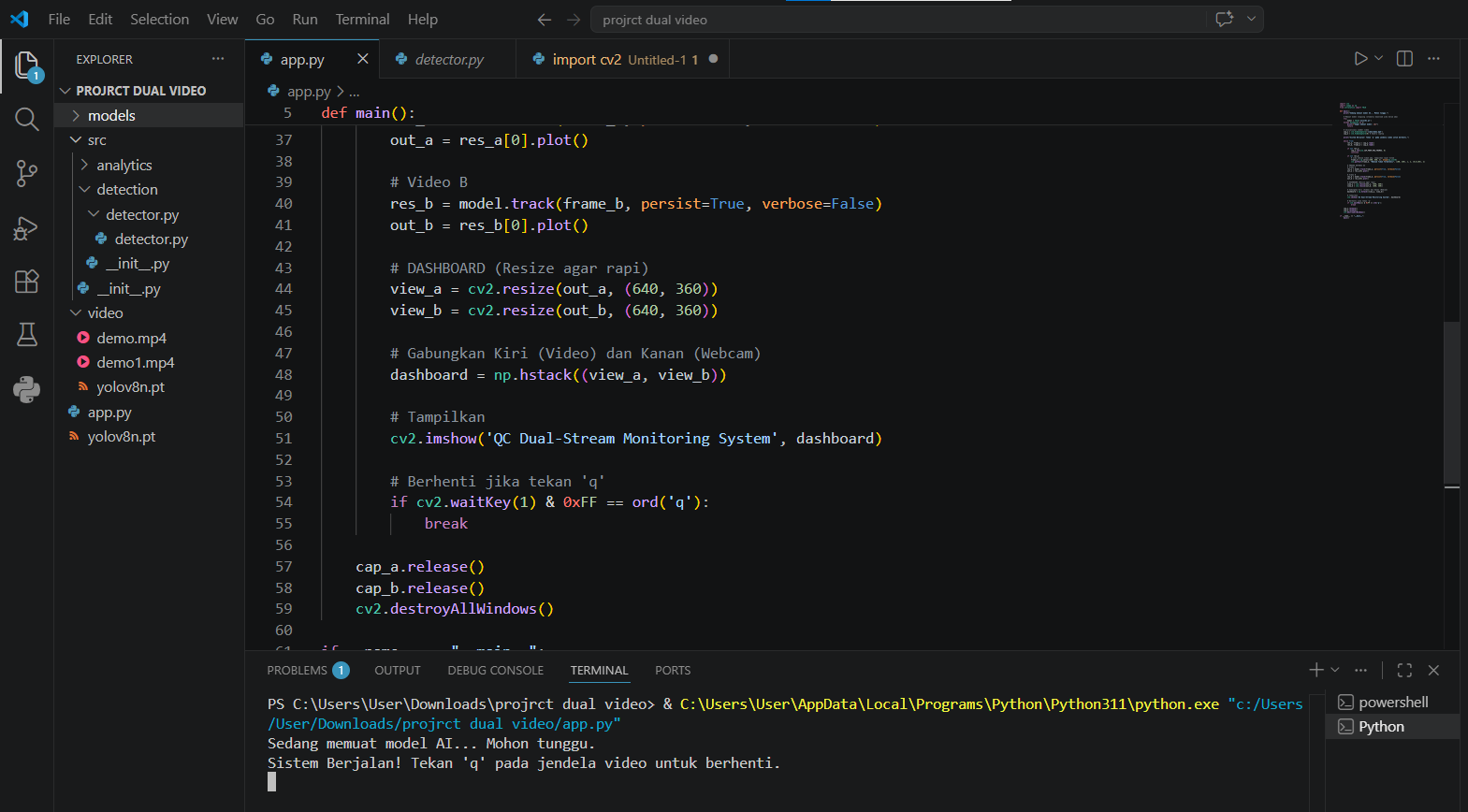Open detector.py file in explorer
Image resolution: width=1468 pixels, height=812 pixels.
coord(149,239)
